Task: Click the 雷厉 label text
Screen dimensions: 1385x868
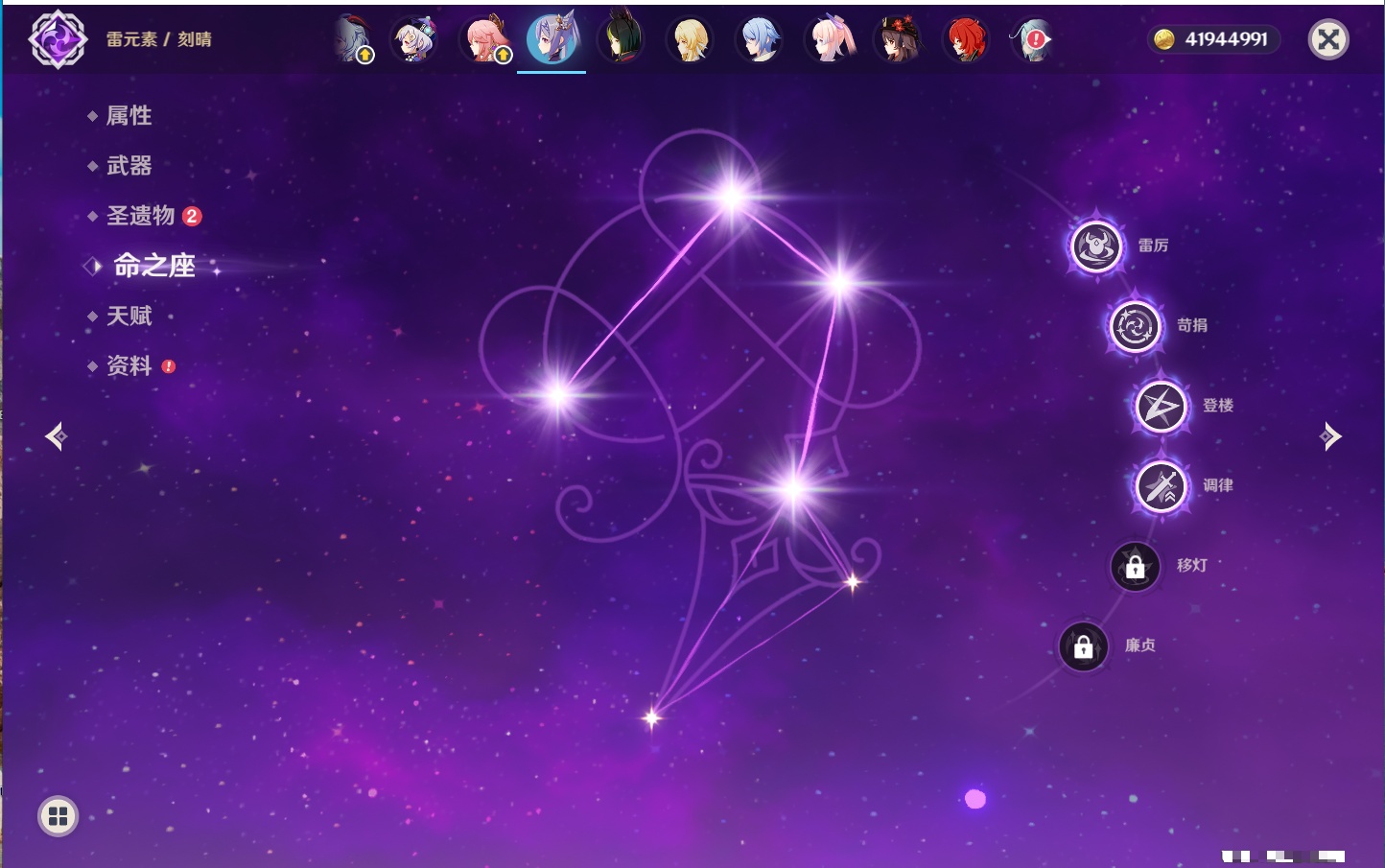Action: [1153, 246]
